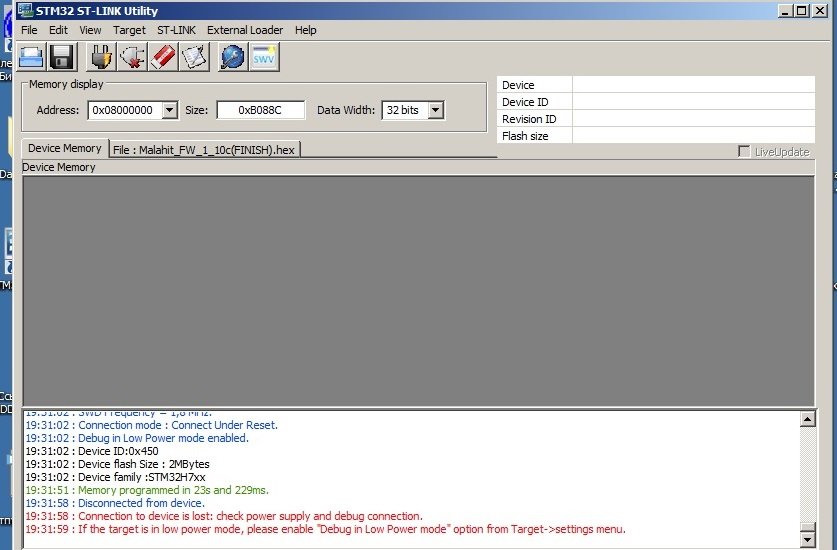Select log line "Device ID:0x450"
Screen dimensions: 837x550
coord(92,451)
